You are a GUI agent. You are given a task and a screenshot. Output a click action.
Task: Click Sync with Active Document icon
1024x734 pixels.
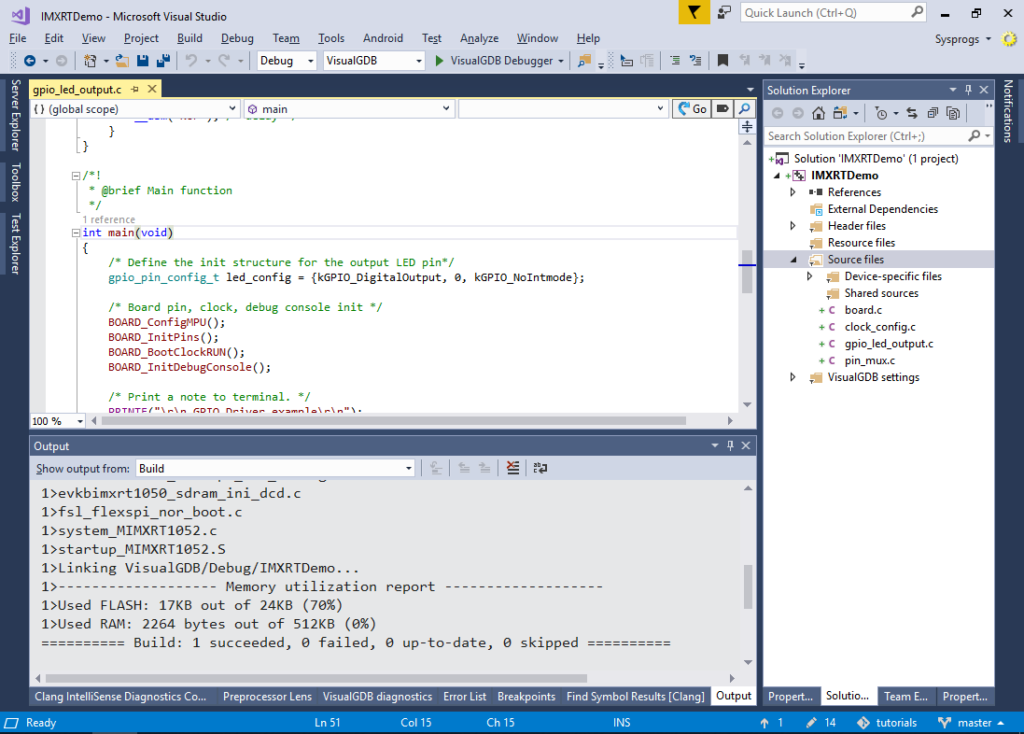click(x=912, y=114)
